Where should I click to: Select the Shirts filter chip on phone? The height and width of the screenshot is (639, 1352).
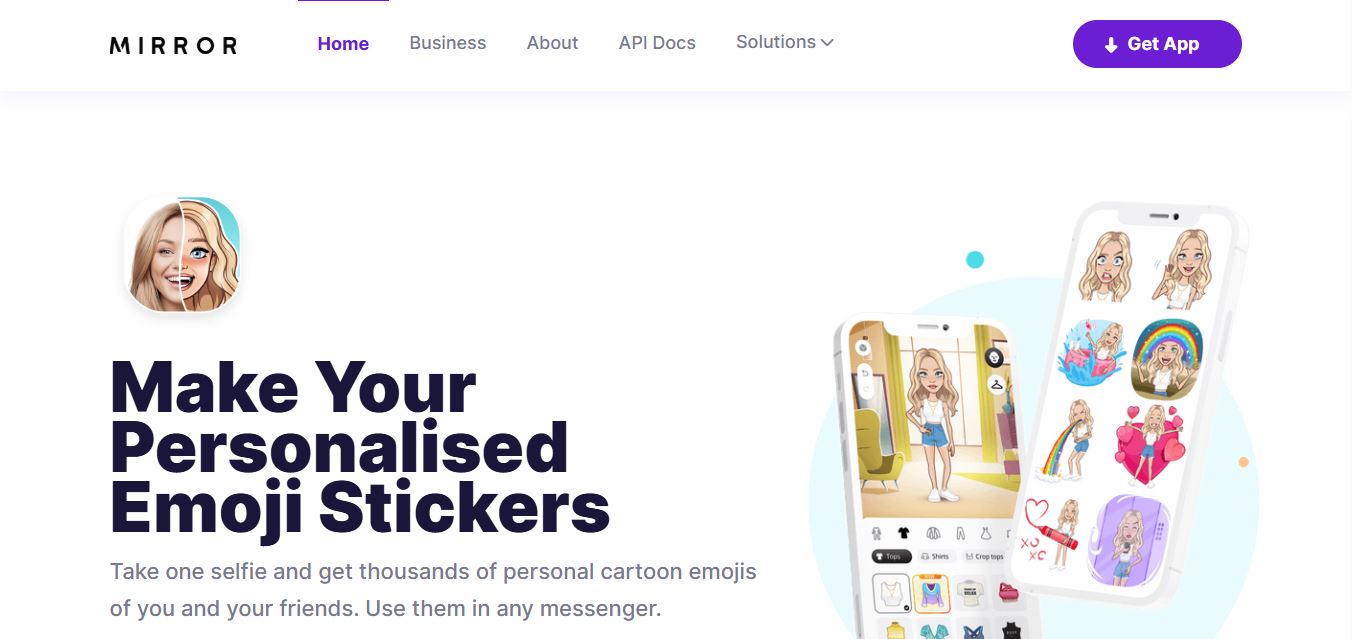click(938, 556)
